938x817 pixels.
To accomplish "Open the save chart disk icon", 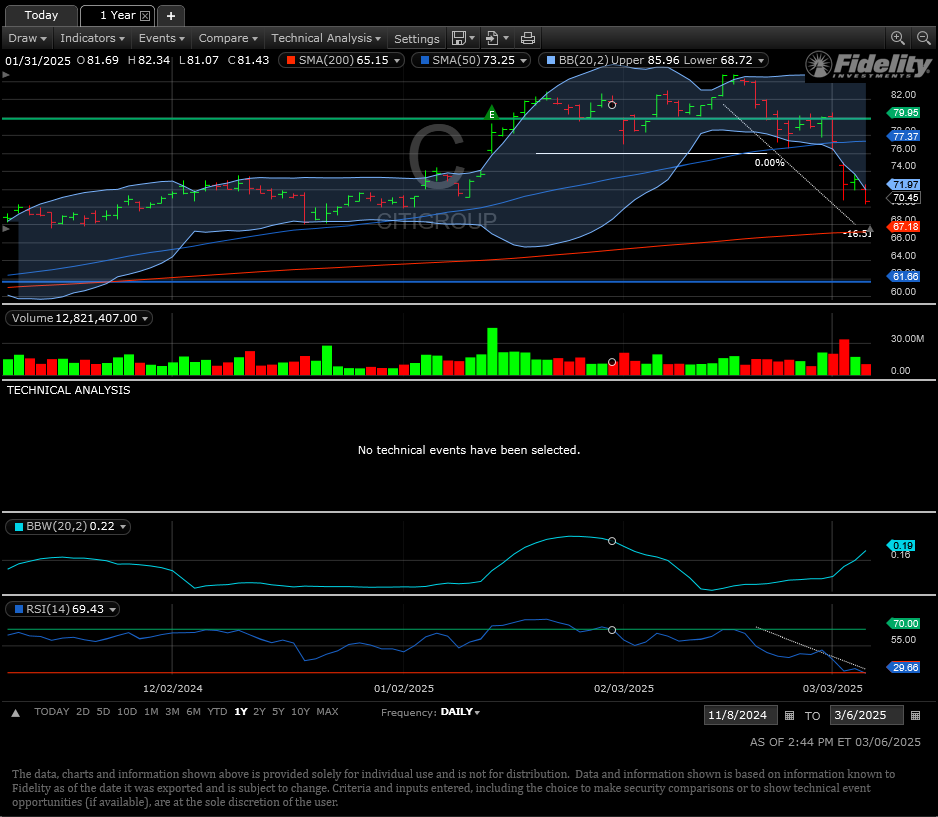I will coord(459,38).
